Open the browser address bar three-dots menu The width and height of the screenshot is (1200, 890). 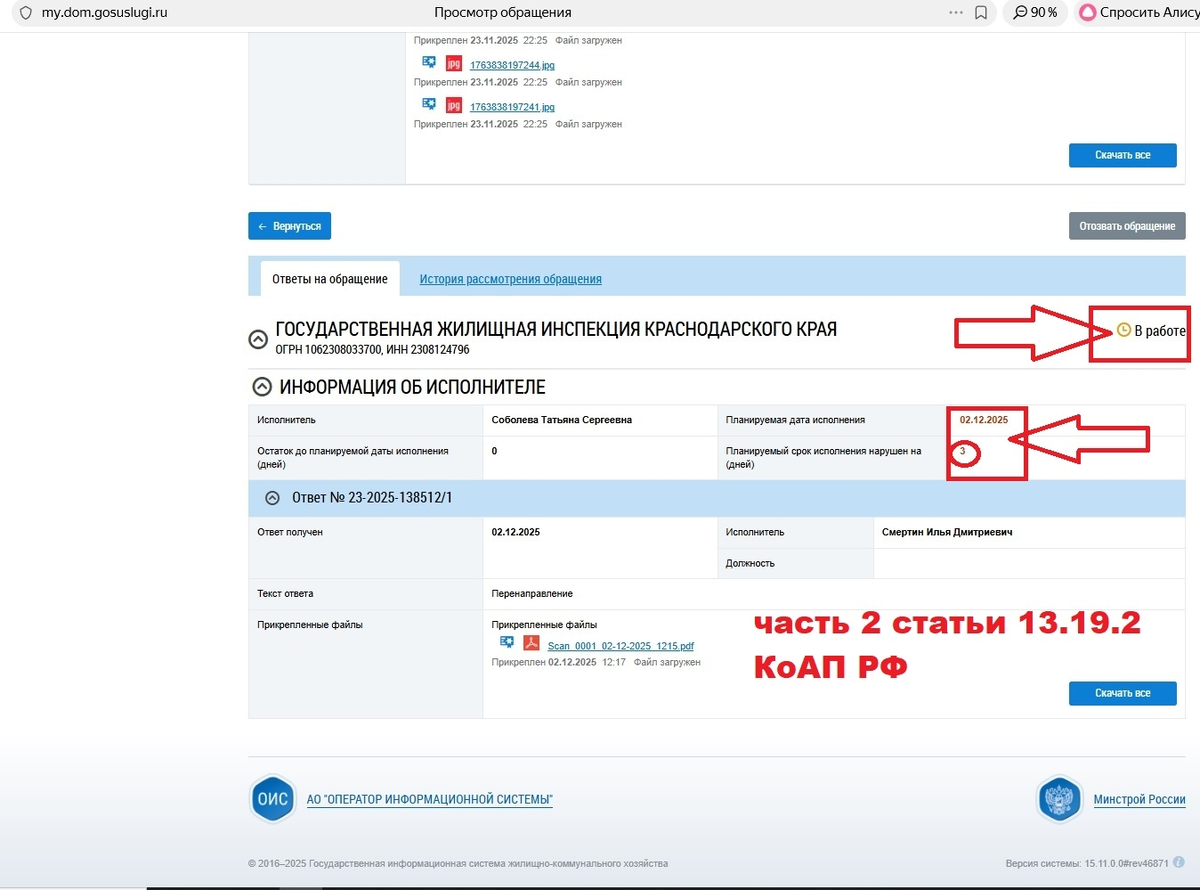pos(955,13)
